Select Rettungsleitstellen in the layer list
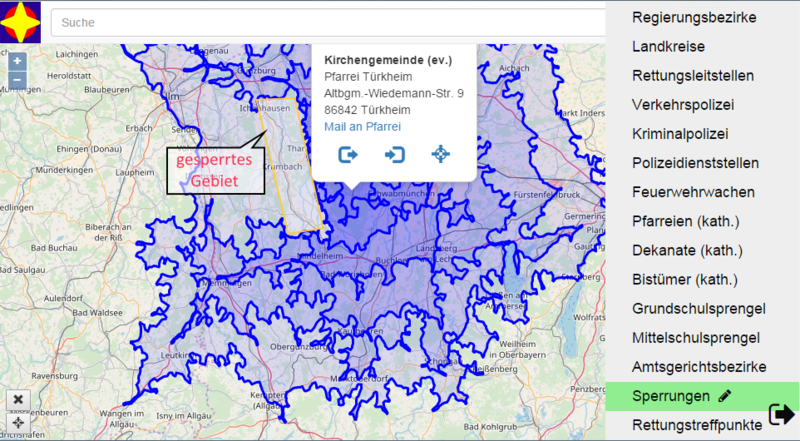This screenshot has width=800, height=441. pos(693,76)
